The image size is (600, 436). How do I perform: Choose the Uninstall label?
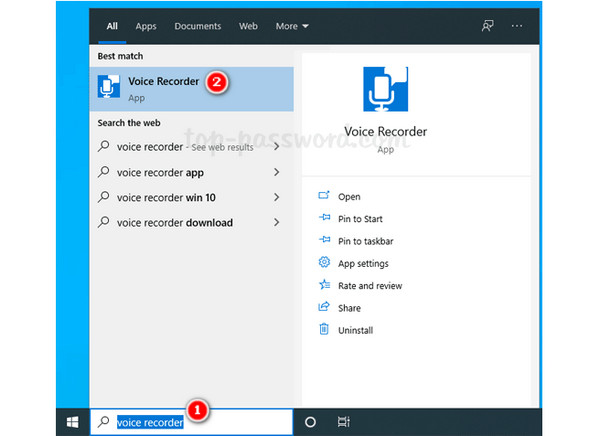355,330
